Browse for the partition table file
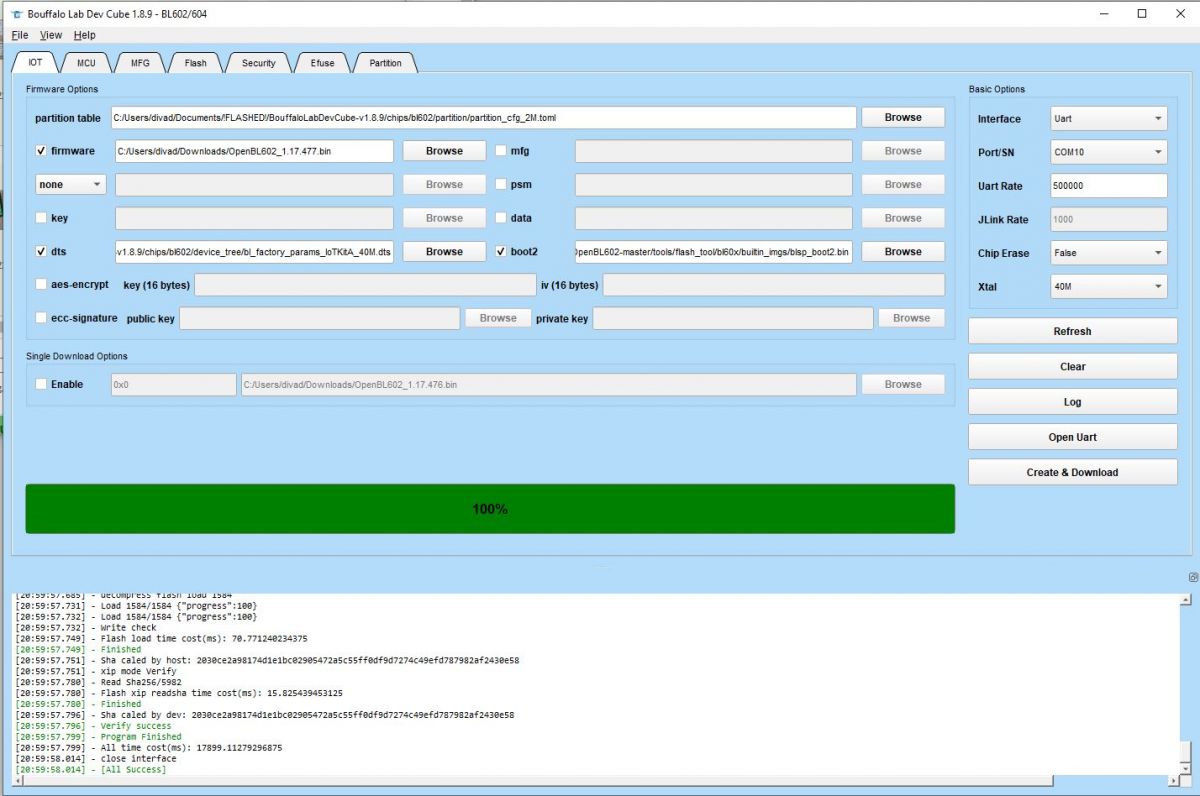Image resolution: width=1200 pixels, height=796 pixels. point(903,117)
